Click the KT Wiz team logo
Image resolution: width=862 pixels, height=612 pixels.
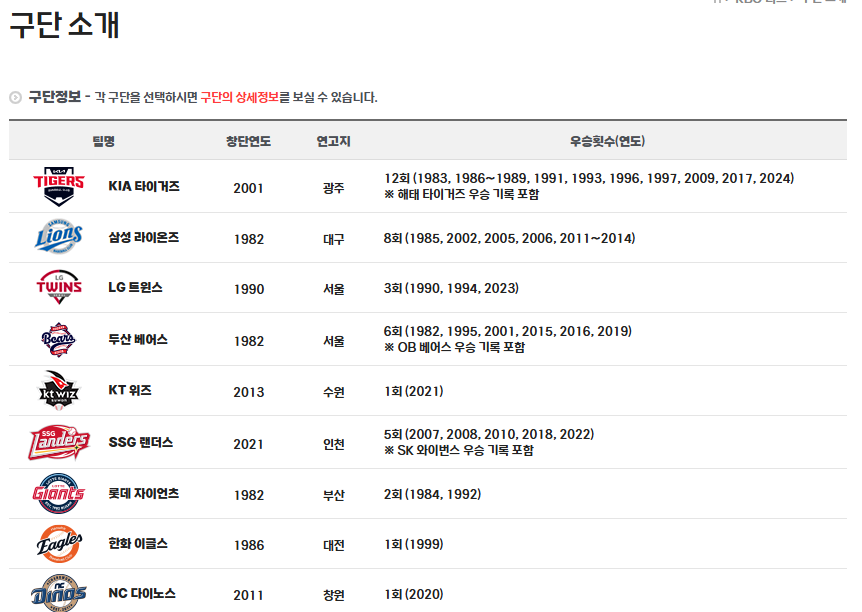click(59, 390)
